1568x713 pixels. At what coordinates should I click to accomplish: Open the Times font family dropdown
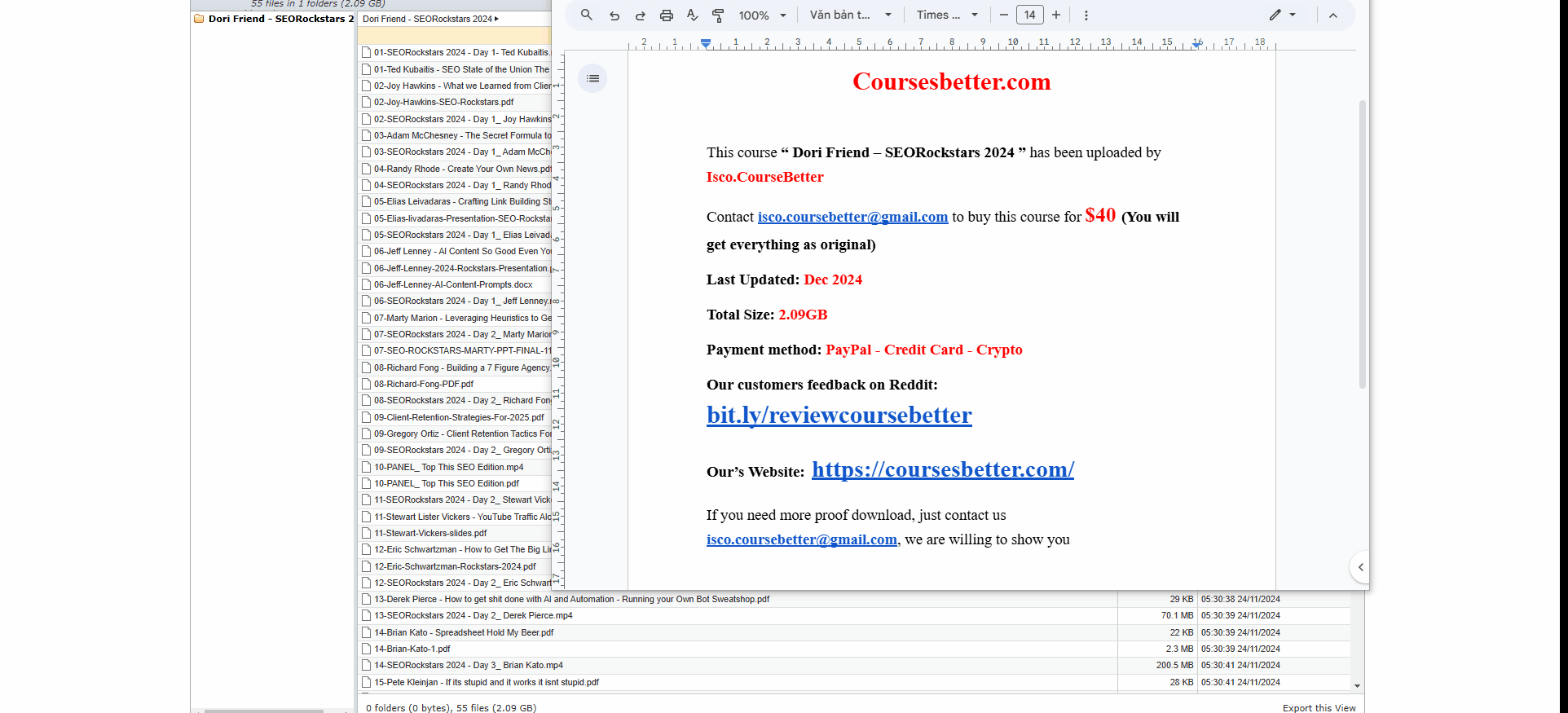coord(947,15)
